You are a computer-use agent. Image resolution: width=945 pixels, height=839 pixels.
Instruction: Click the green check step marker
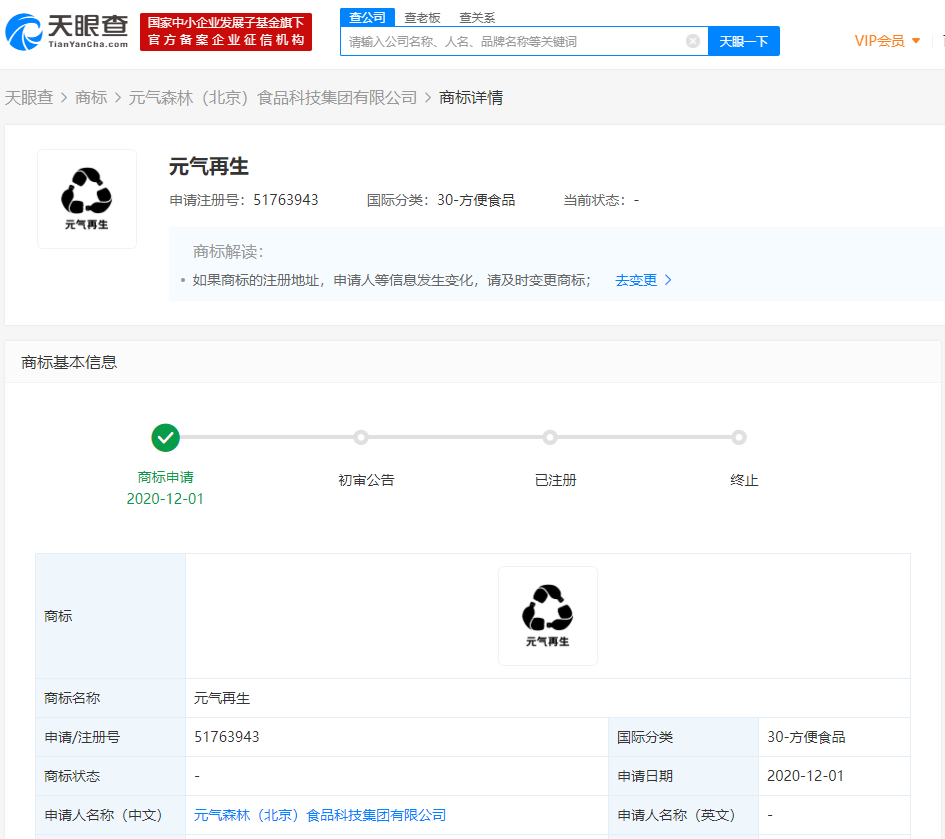tap(166, 438)
